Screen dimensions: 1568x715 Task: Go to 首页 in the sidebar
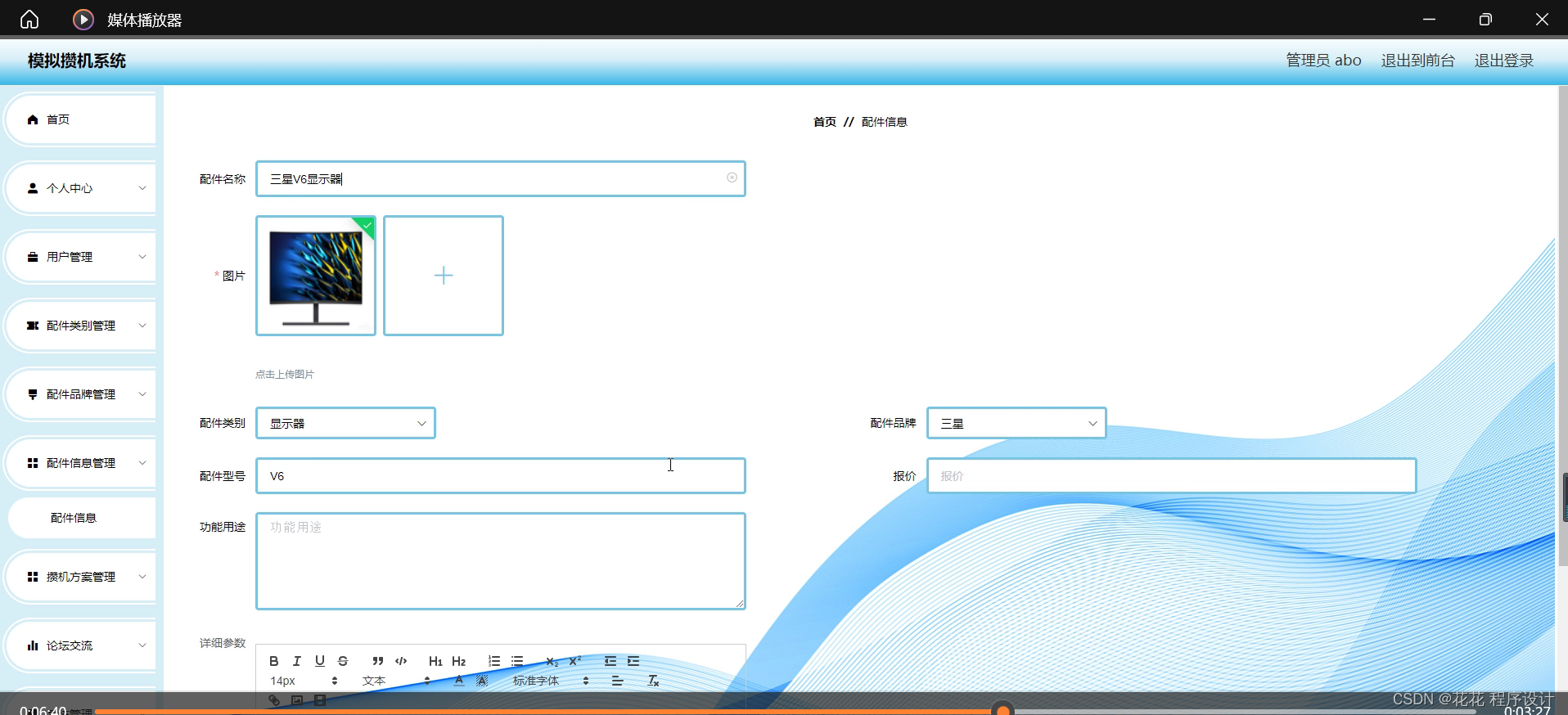click(x=80, y=119)
